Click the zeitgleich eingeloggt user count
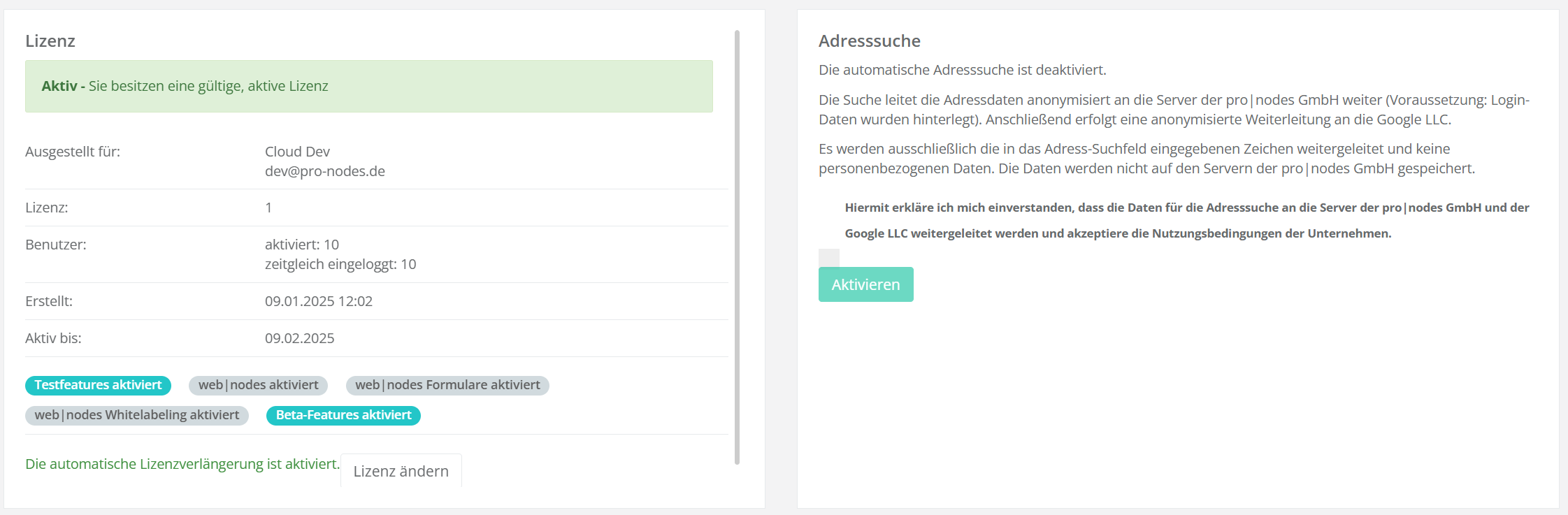1568x515 pixels. pyautogui.click(x=340, y=264)
